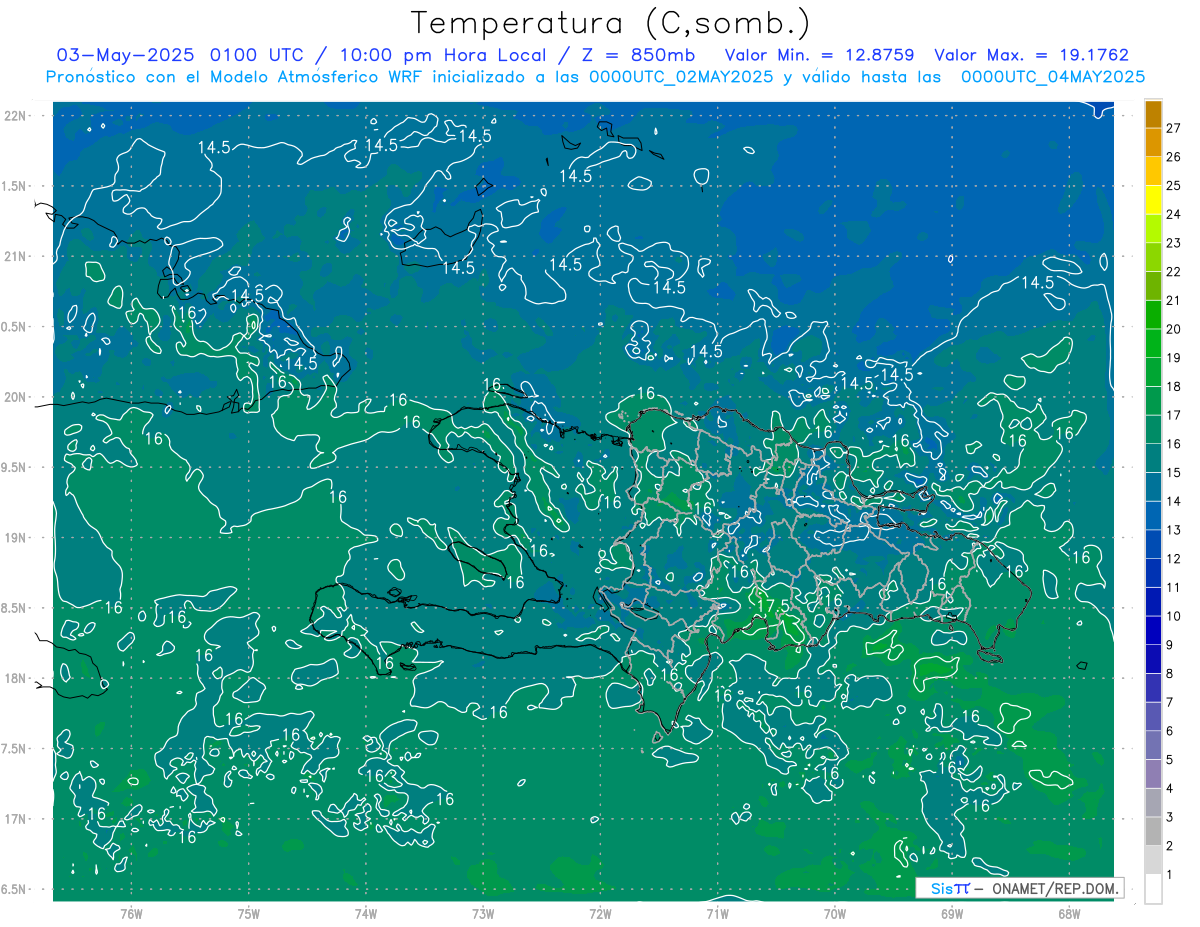This screenshot has width=1200, height=927.
Task: Click the "13" value on the color scale
Action: click(1173, 530)
